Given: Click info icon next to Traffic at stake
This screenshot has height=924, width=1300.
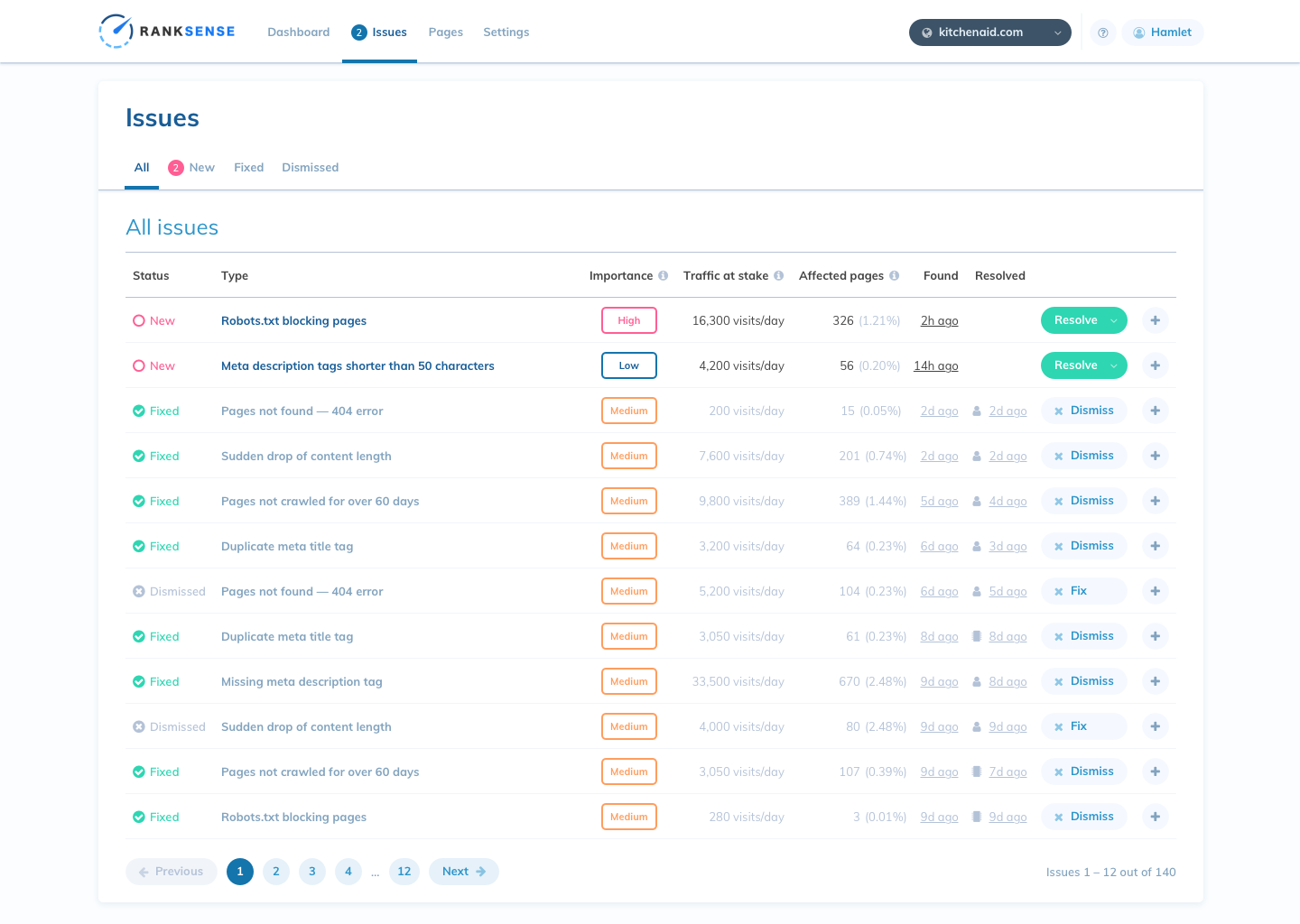Looking at the screenshot, I should 778,276.
